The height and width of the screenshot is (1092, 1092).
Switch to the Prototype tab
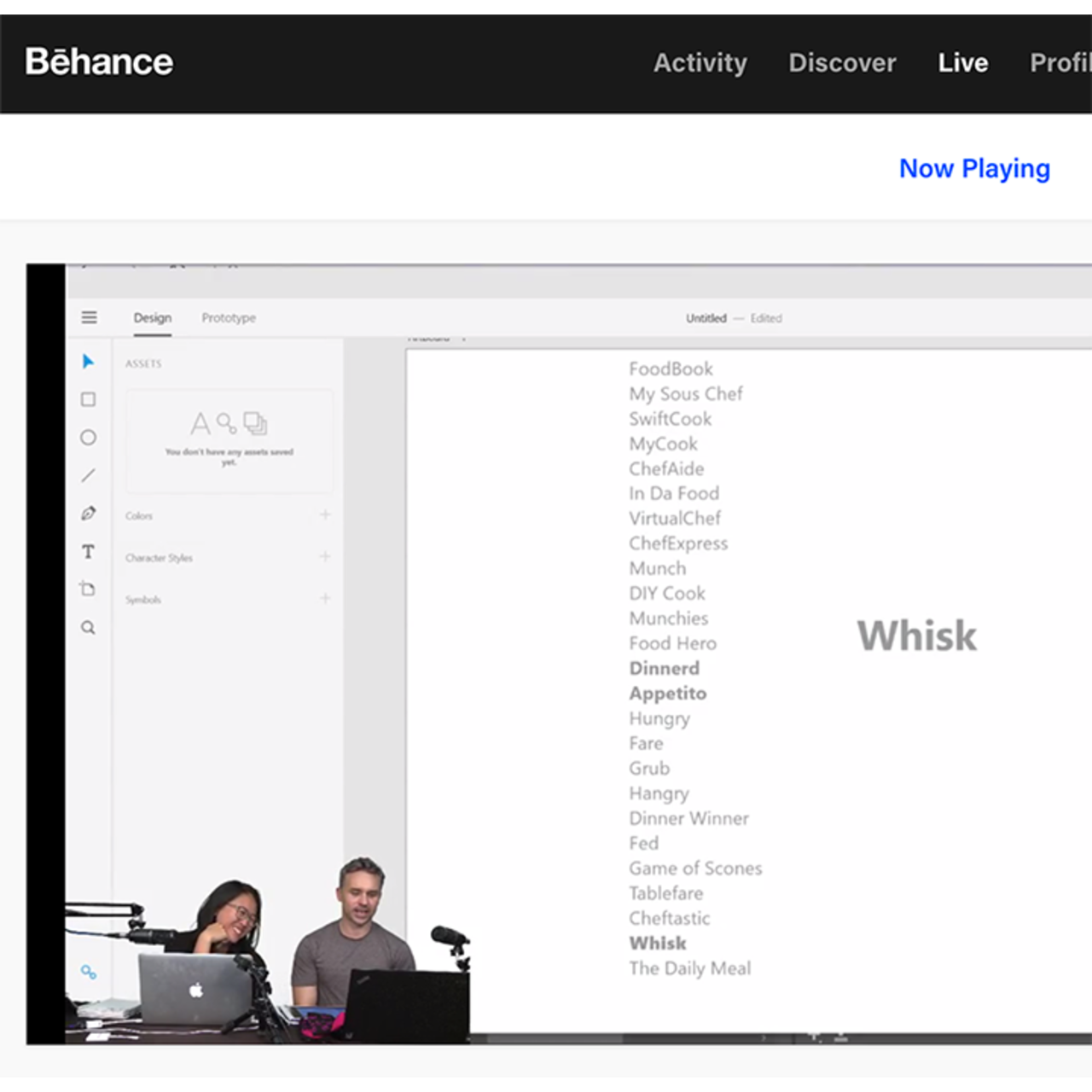coord(229,317)
